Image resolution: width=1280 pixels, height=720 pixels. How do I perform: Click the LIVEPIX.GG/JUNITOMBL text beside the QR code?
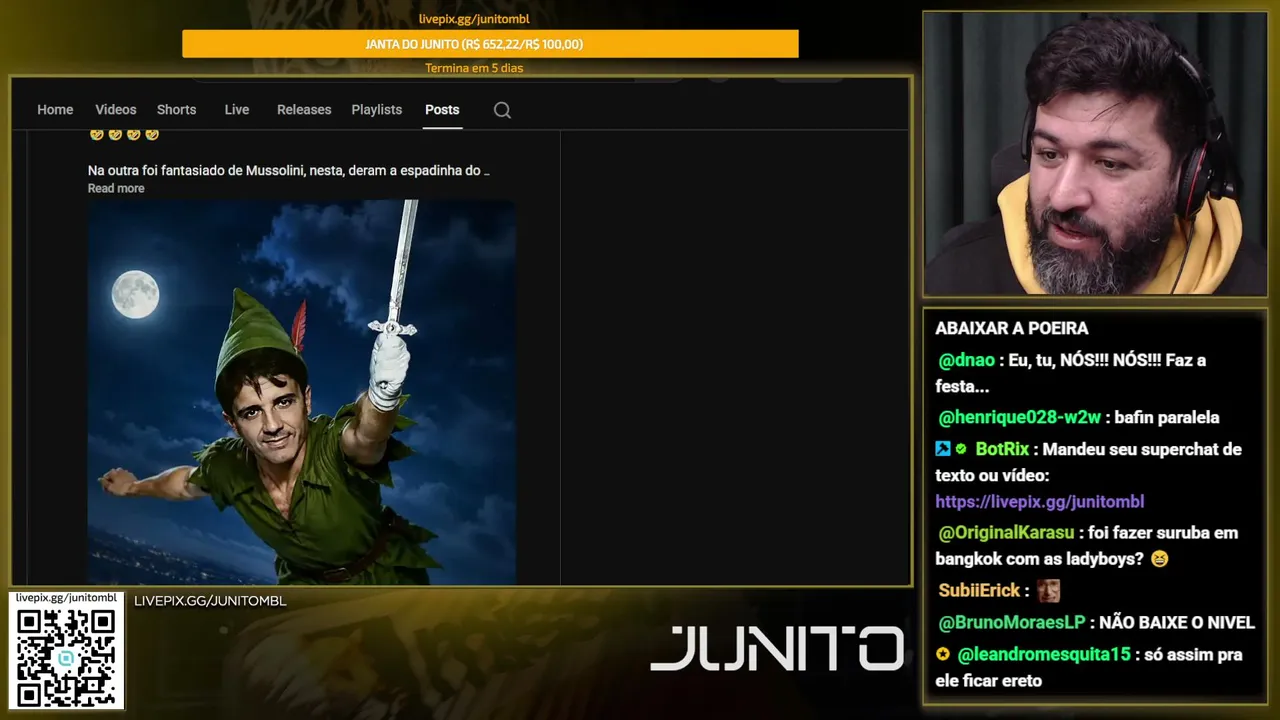coord(210,601)
